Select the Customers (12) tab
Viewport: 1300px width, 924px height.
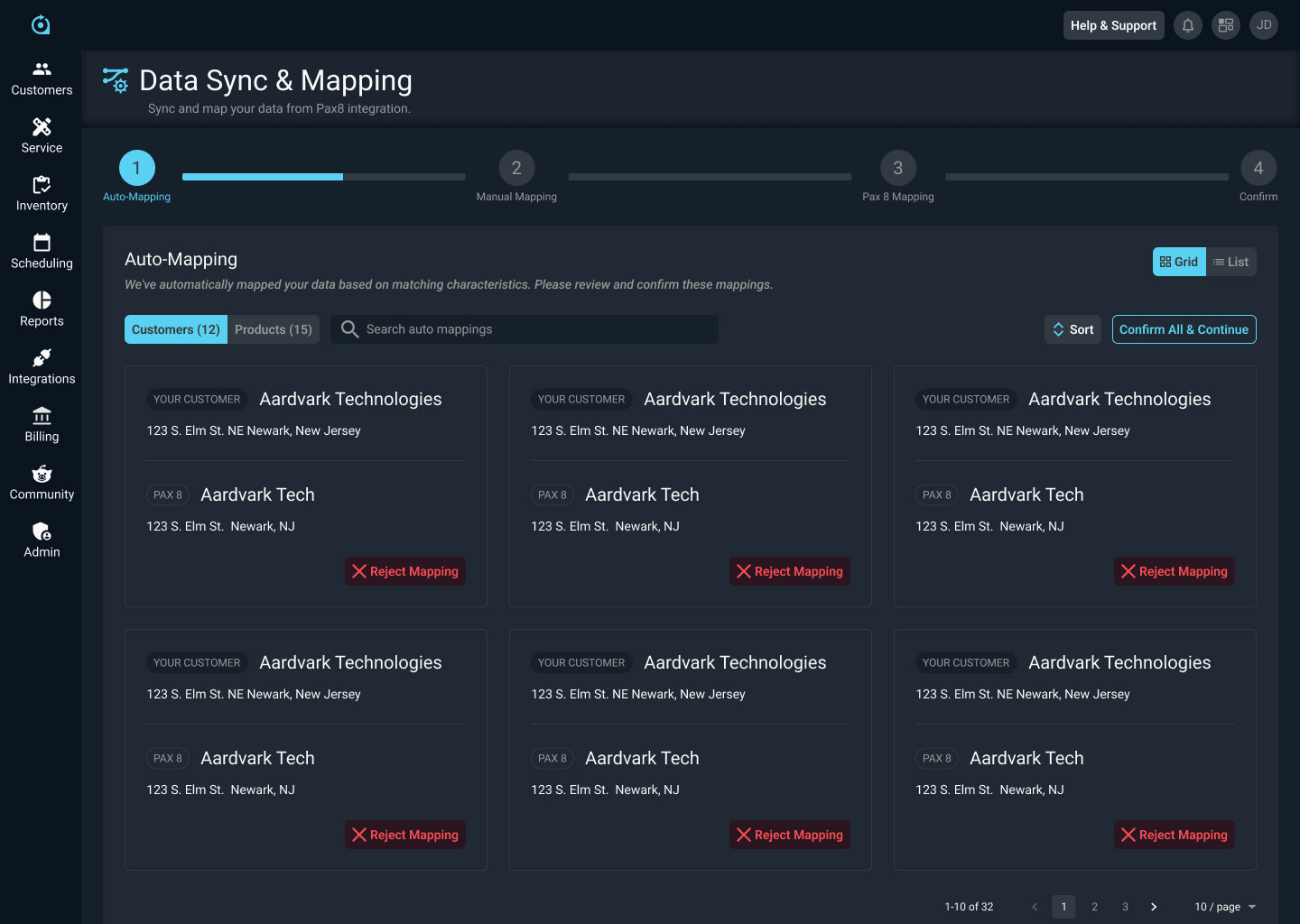[x=176, y=329]
